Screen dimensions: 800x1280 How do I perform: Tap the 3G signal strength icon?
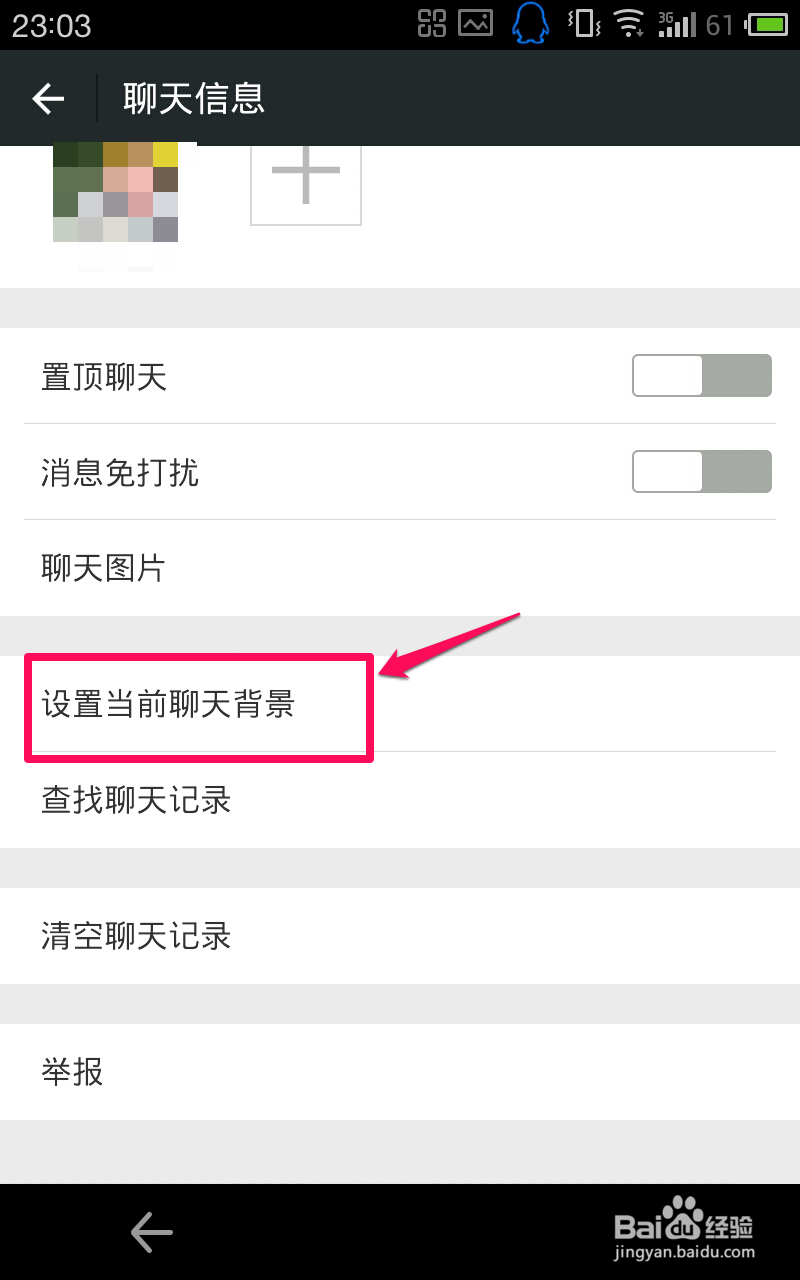(677, 24)
